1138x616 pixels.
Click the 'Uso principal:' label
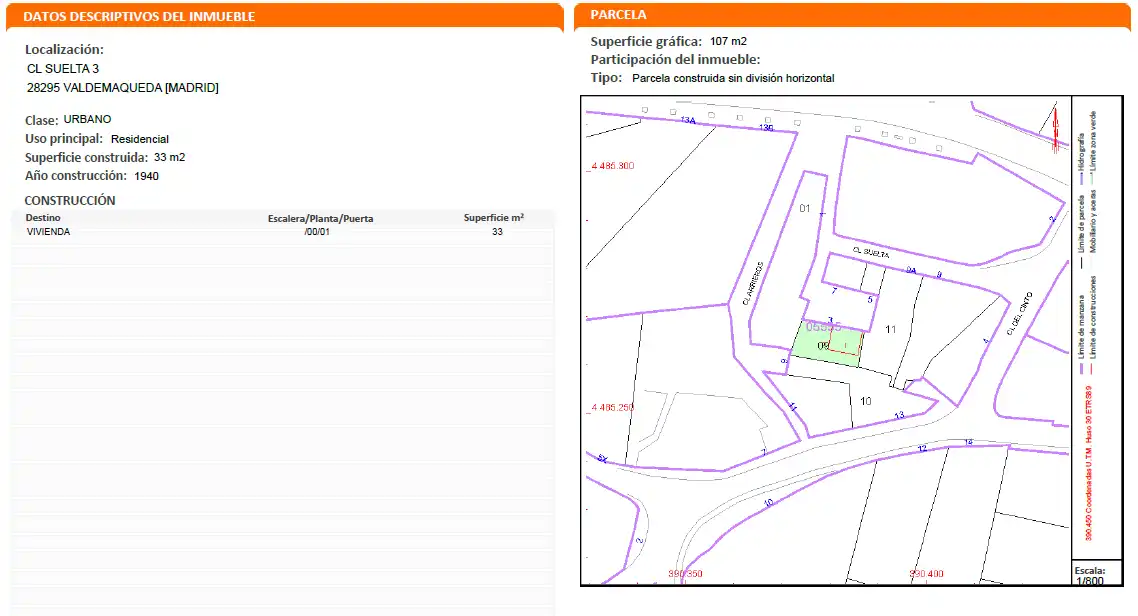click(64, 139)
